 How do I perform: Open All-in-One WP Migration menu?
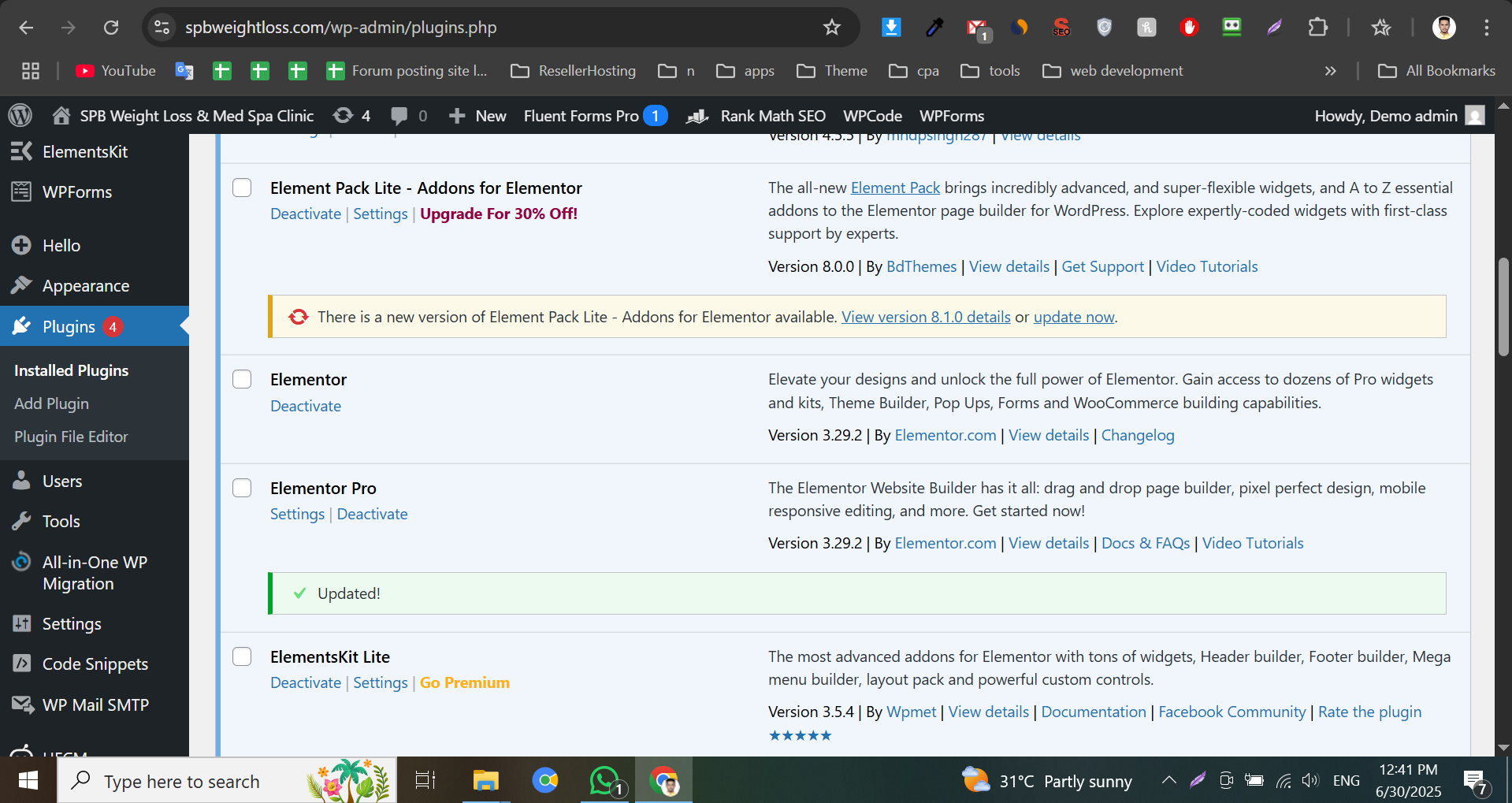(x=95, y=573)
